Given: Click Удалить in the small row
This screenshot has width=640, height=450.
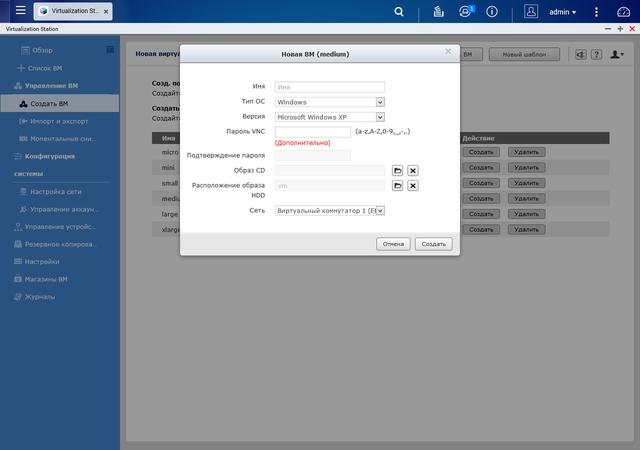Looking at the screenshot, I should pyautogui.click(x=527, y=183).
